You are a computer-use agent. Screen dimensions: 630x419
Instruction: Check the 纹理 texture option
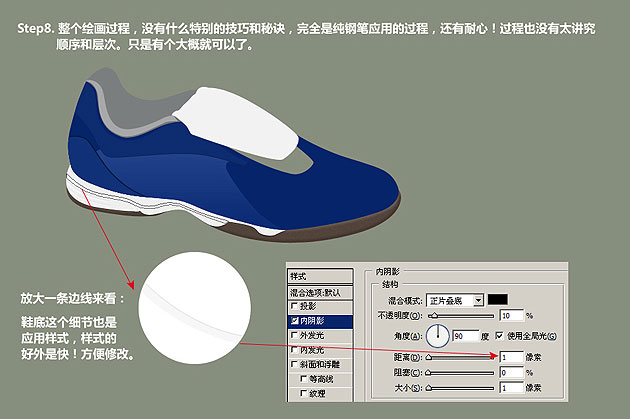(303, 395)
